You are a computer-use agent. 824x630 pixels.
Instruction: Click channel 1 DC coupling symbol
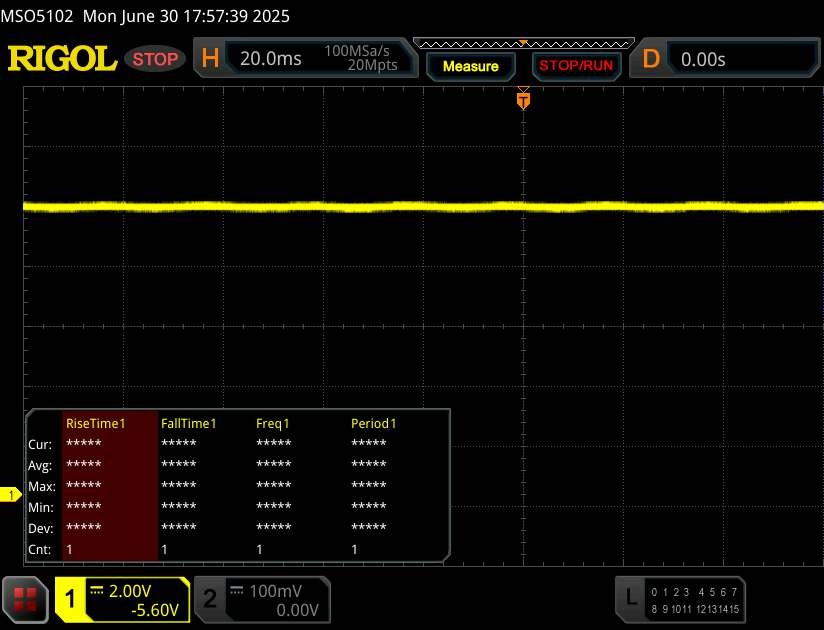pyautogui.click(x=97, y=590)
